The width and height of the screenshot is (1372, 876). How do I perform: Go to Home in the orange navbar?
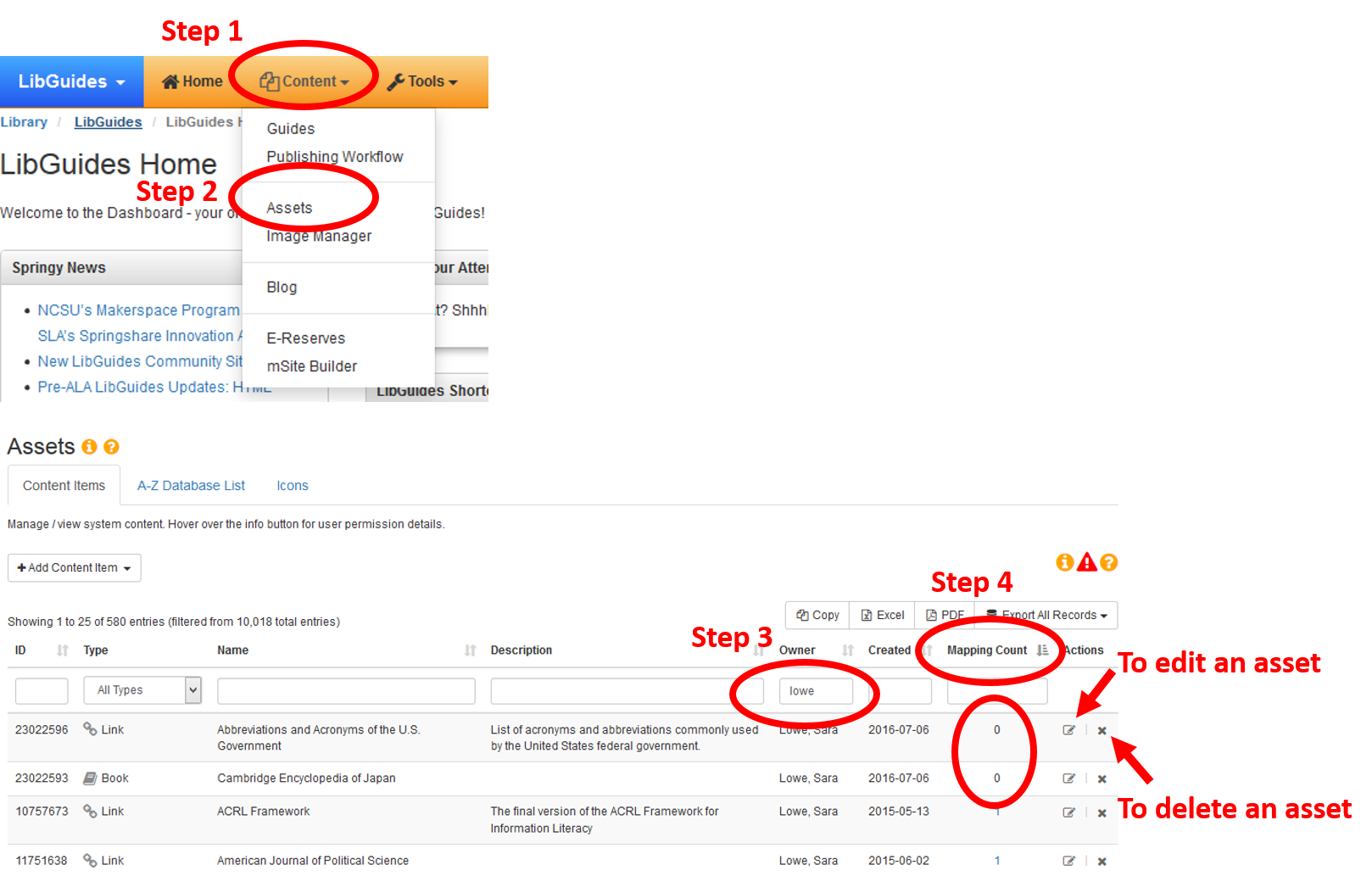point(192,81)
